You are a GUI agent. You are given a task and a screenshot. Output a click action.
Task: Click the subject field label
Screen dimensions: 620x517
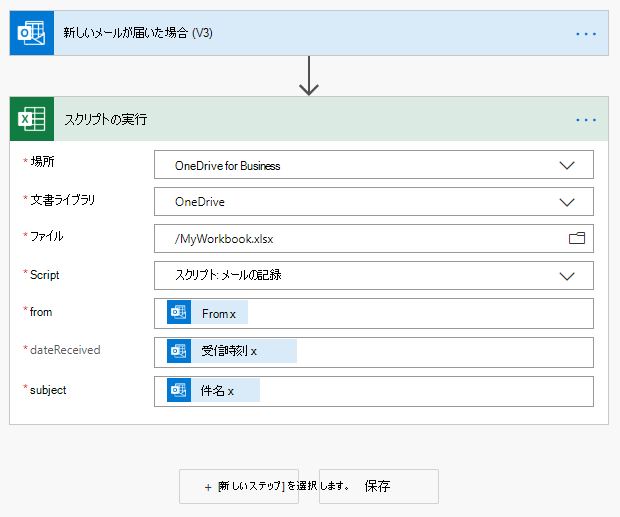coord(48,390)
